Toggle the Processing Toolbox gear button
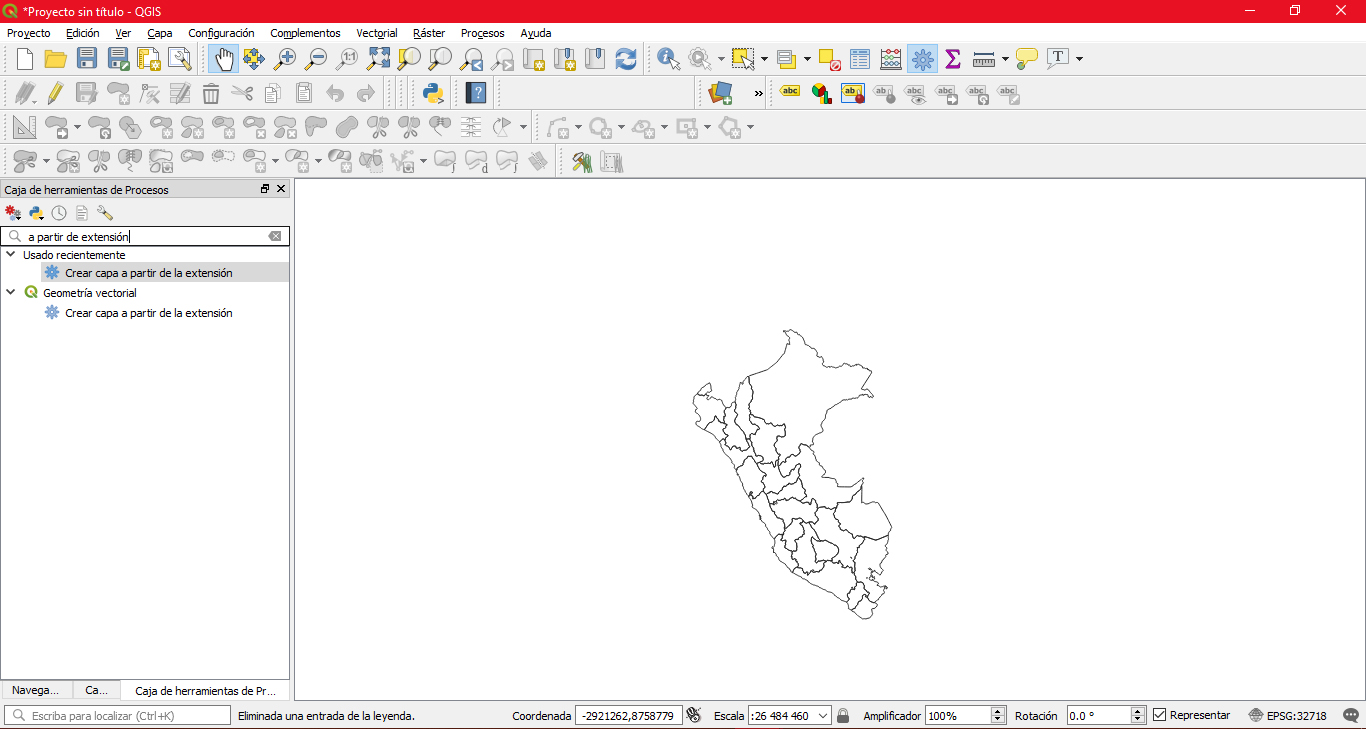1366x729 pixels. [922, 59]
